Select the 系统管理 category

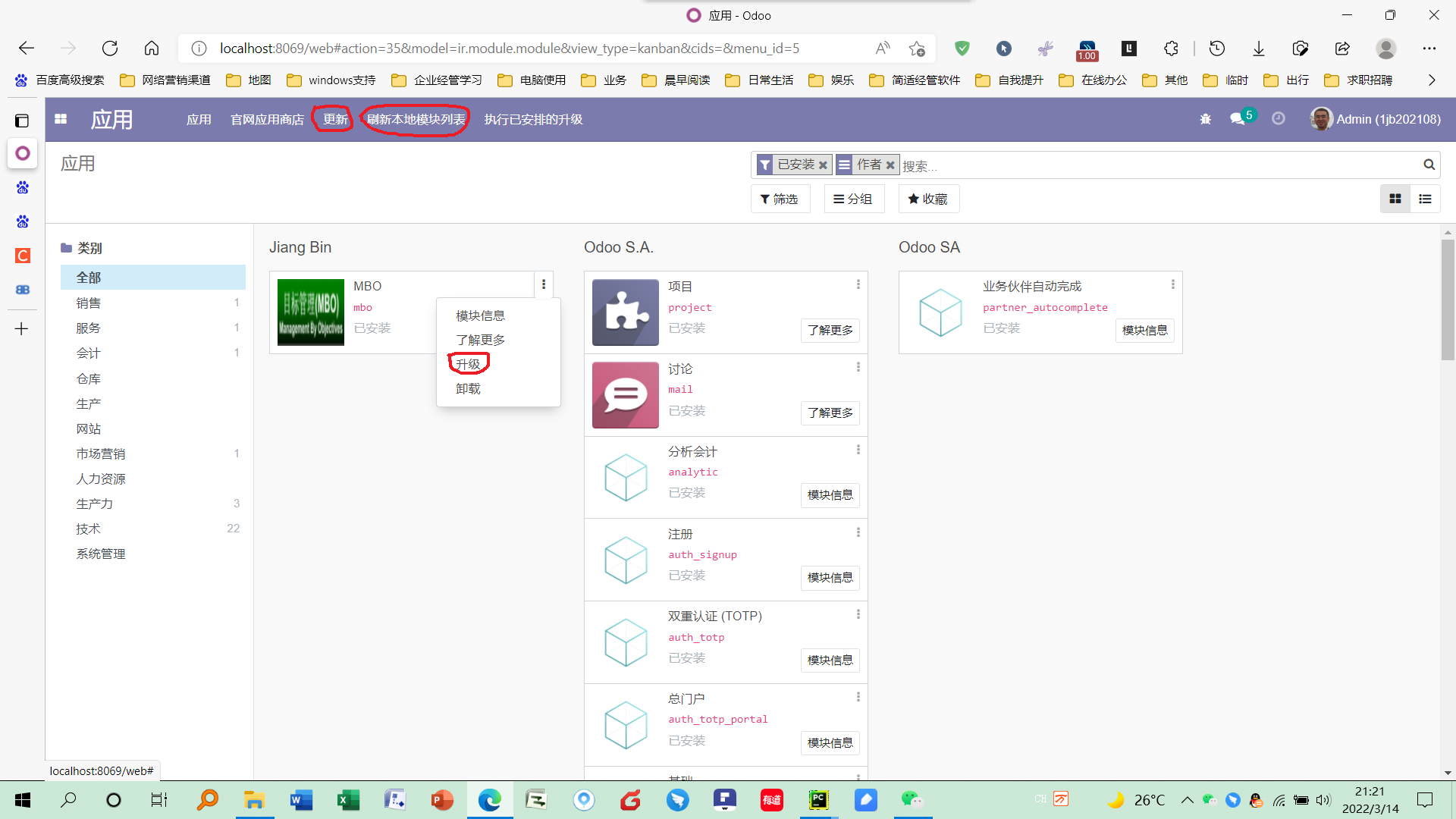pos(153,554)
